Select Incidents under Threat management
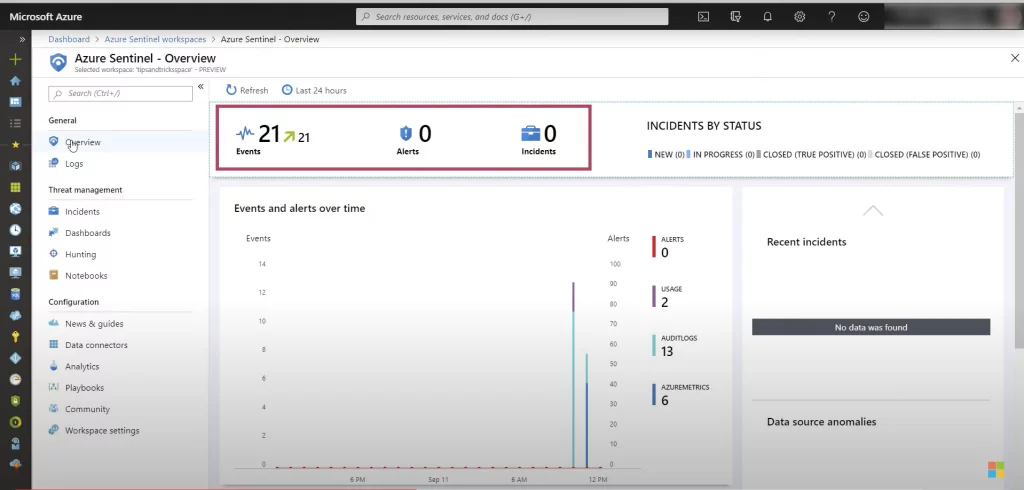Image resolution: width=1024 pixels, height=490 pixels. pyautogui.click(x=82, y=212)
